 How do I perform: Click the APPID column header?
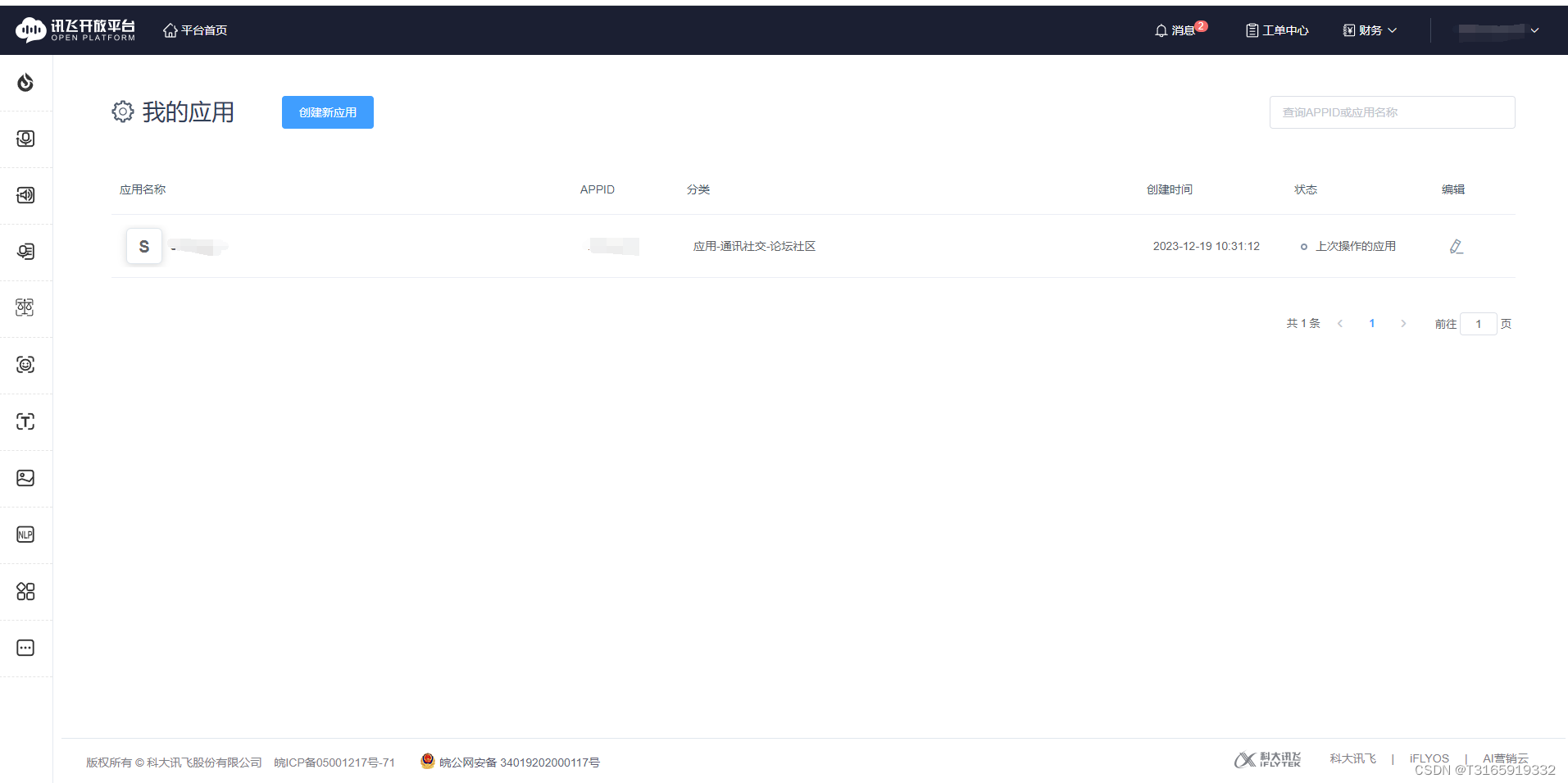tap(597, 189)
